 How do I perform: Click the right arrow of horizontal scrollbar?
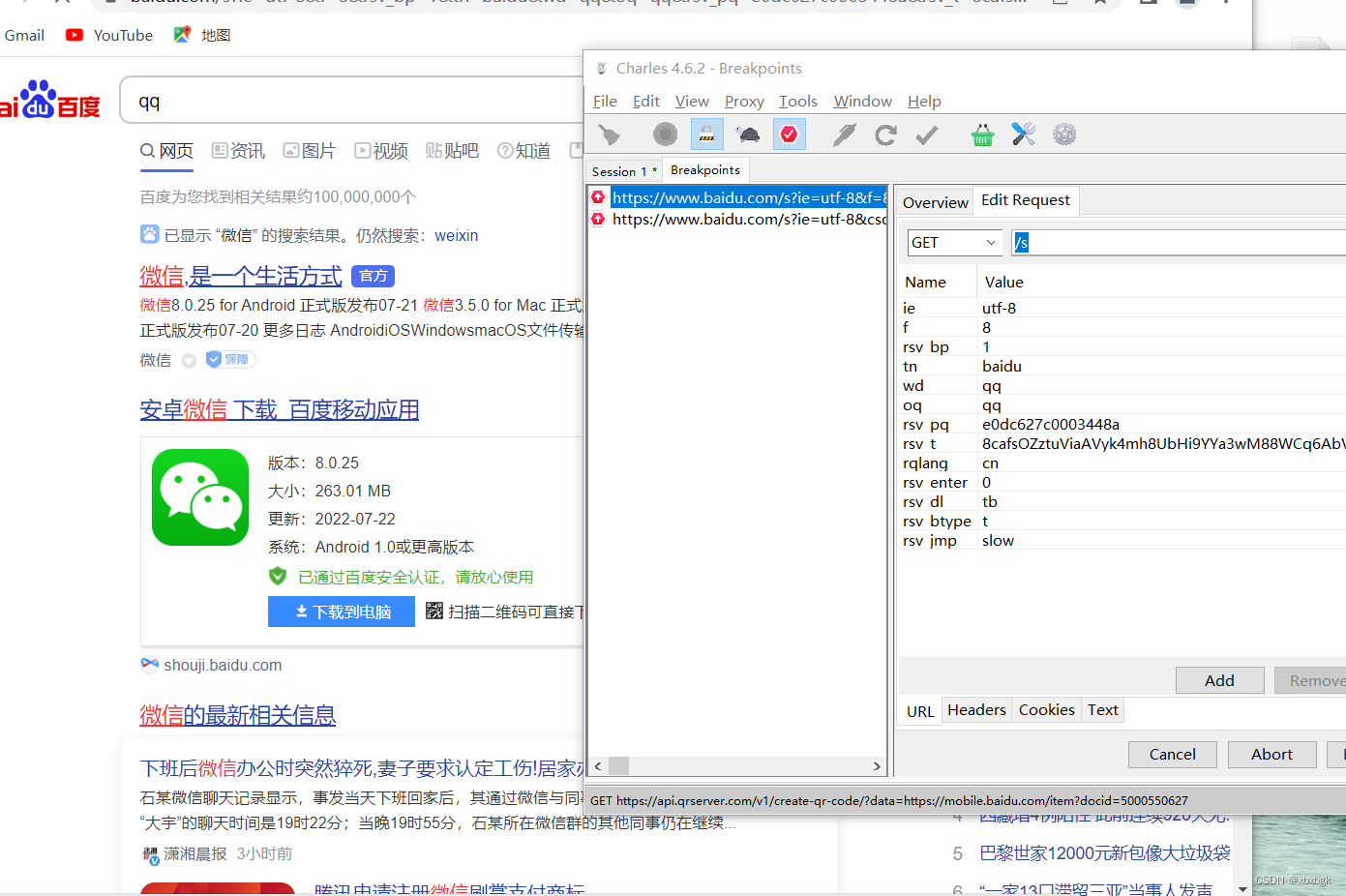point(877,766)
